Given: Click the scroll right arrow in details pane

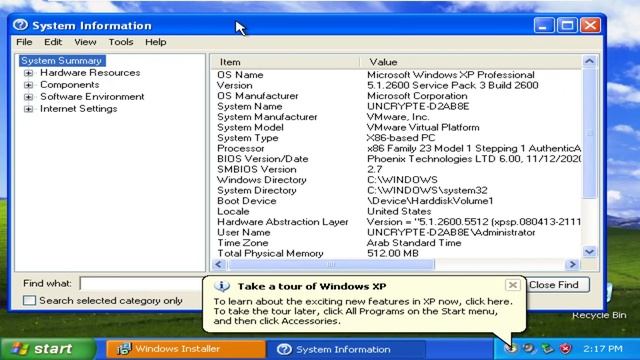Looking at the screenshot, I should point(572,264).
